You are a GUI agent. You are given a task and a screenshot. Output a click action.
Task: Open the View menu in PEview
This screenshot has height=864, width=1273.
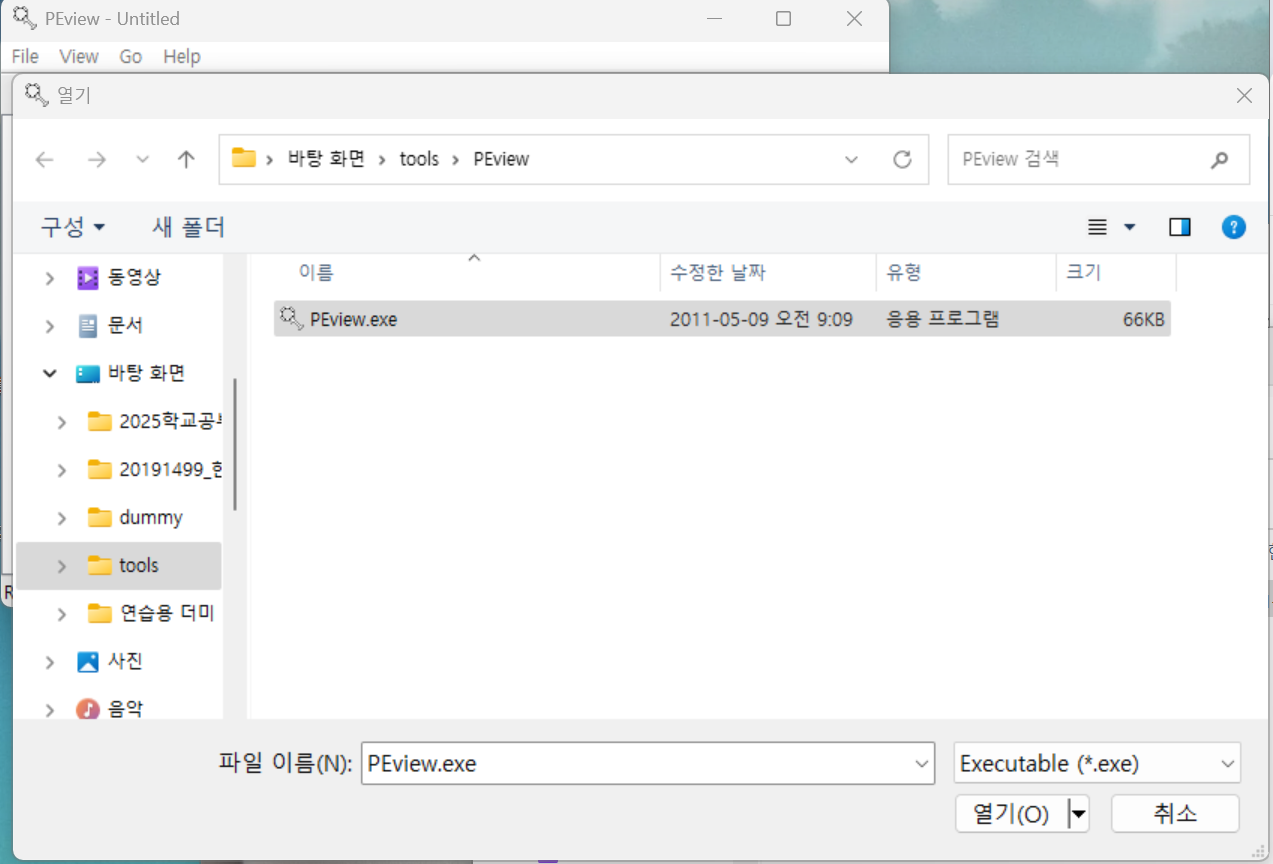pos(79,57)
